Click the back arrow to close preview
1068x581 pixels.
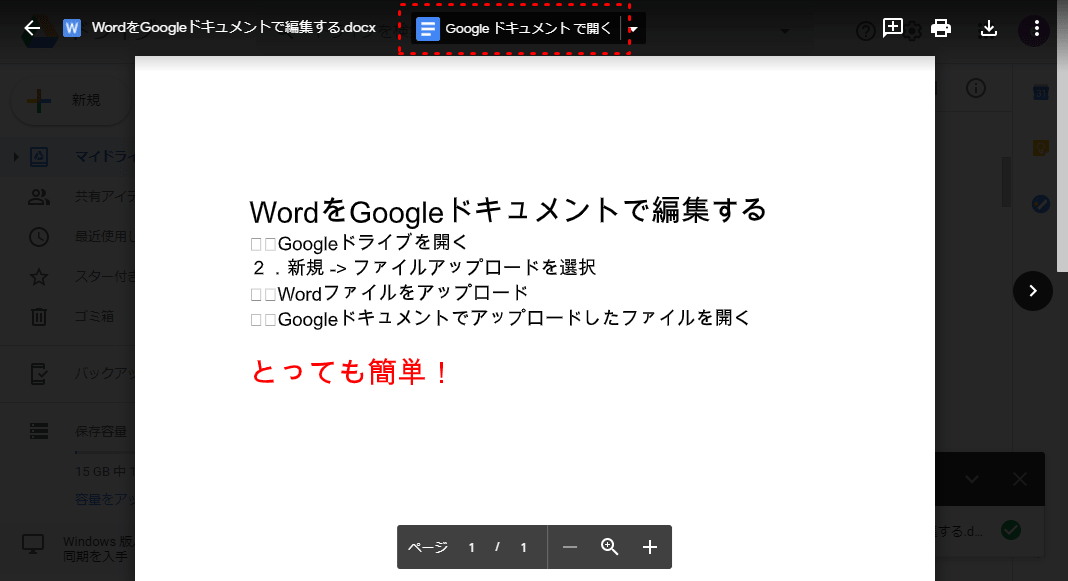(x=32, y=28)
